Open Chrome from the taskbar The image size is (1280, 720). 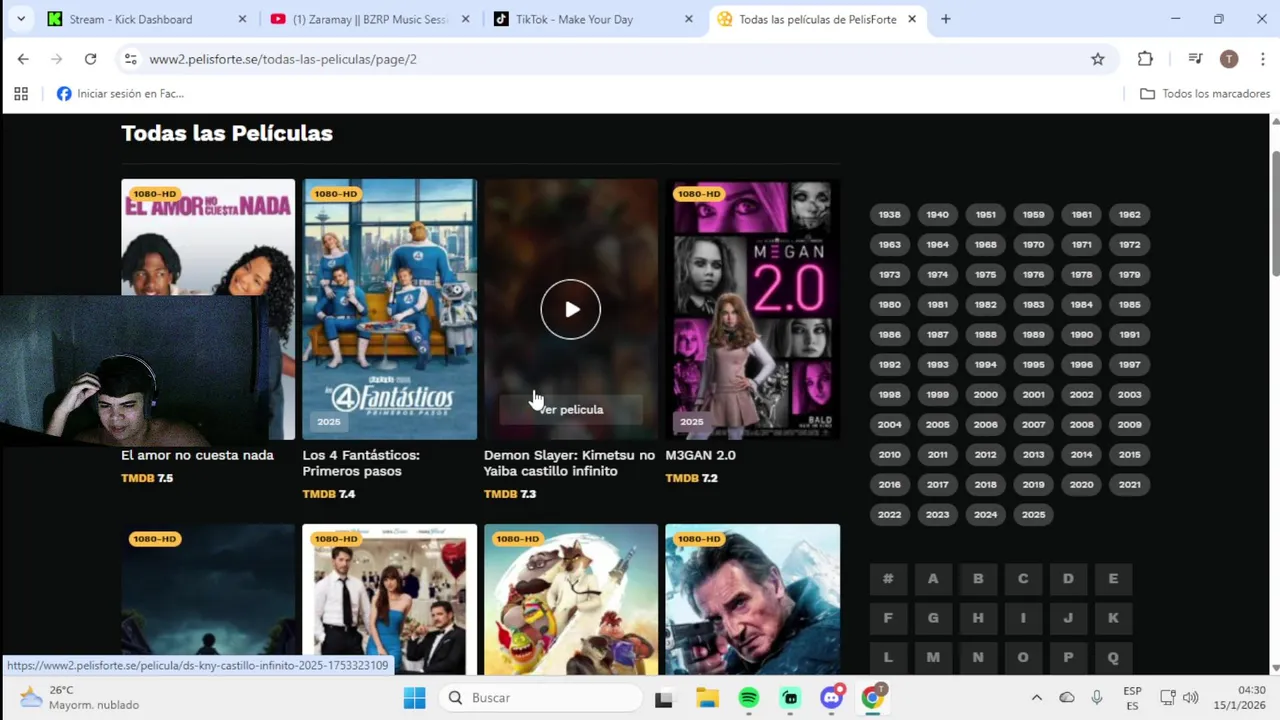(x=873, y=698)
